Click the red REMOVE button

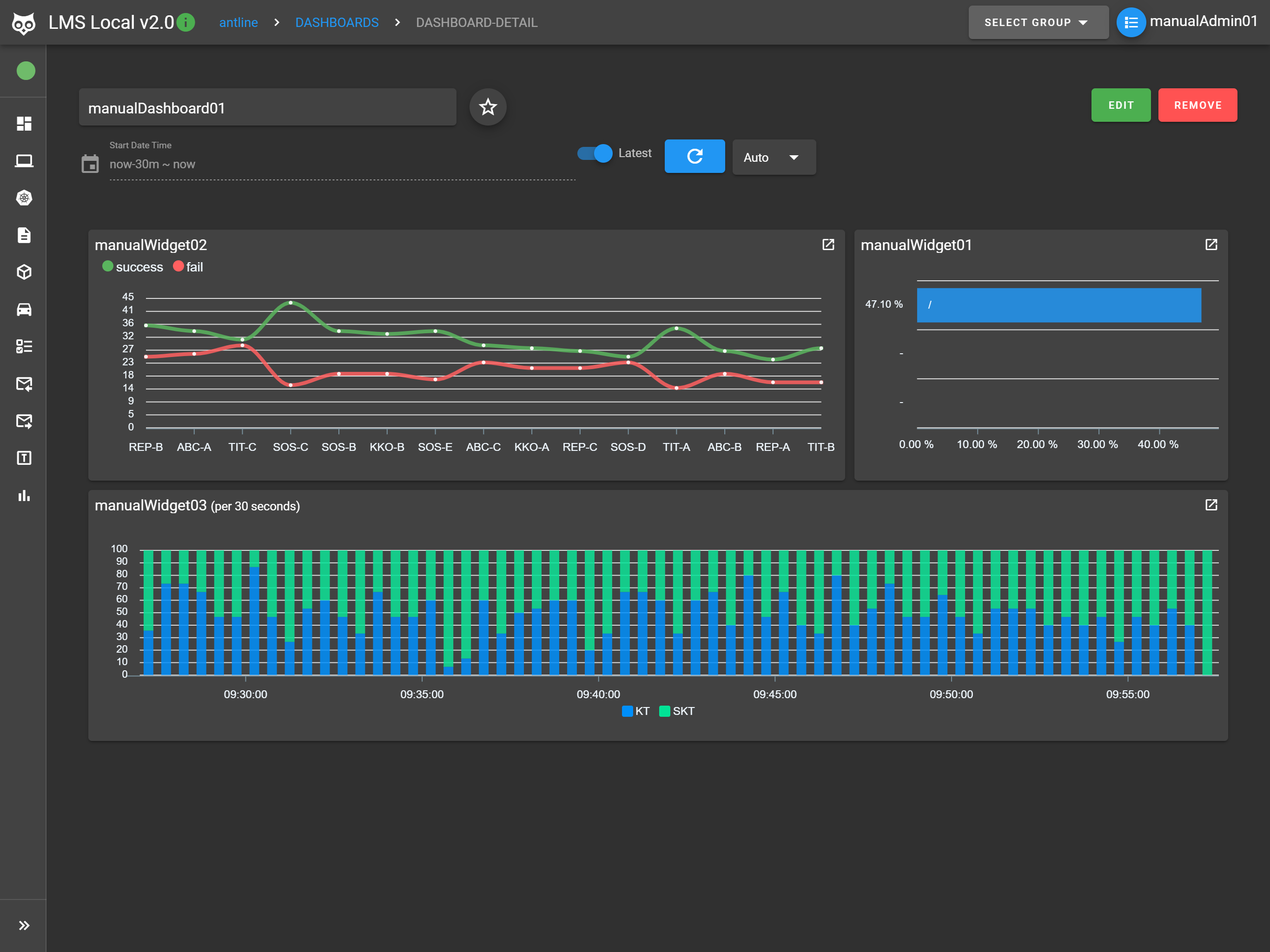[x=1197, y=105]
